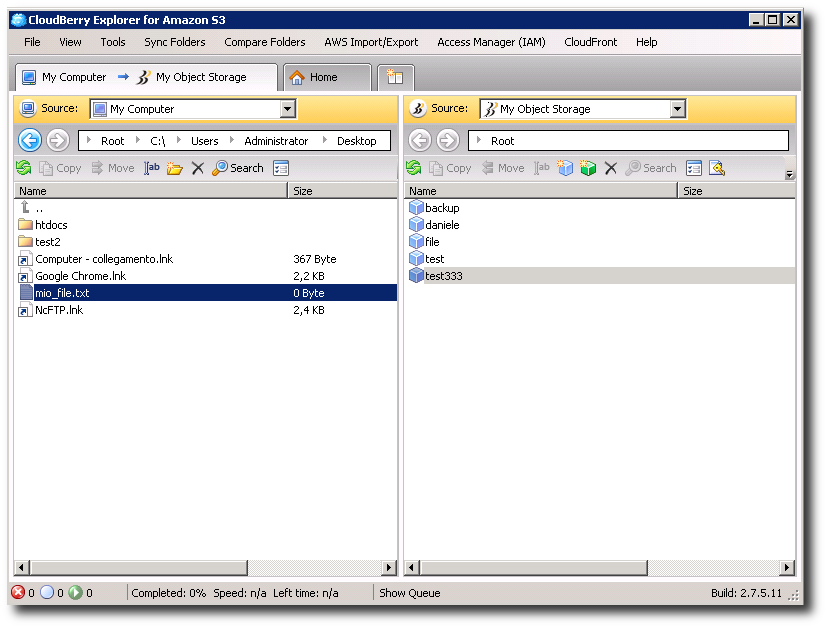Open left Source dropdown for My Computer
The image size is (827, 628).
point(287,109)
